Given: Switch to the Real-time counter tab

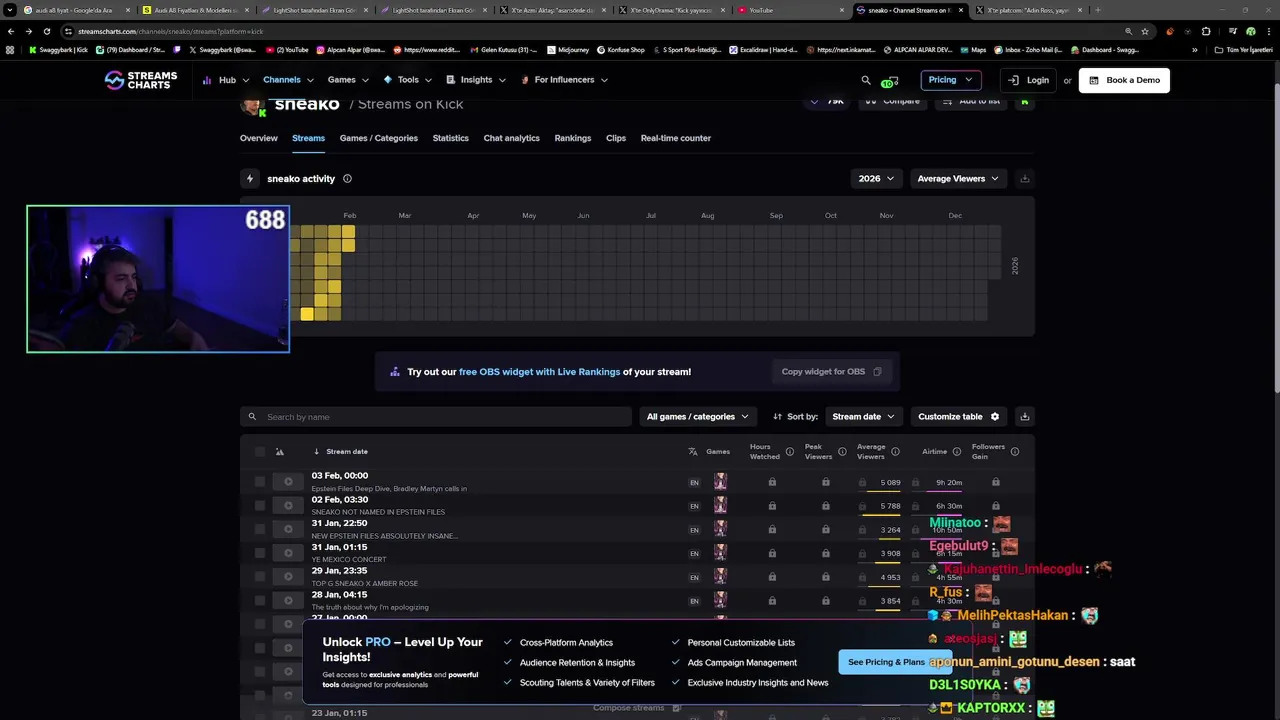Looking at the screenshot, I should click(676, 138).
